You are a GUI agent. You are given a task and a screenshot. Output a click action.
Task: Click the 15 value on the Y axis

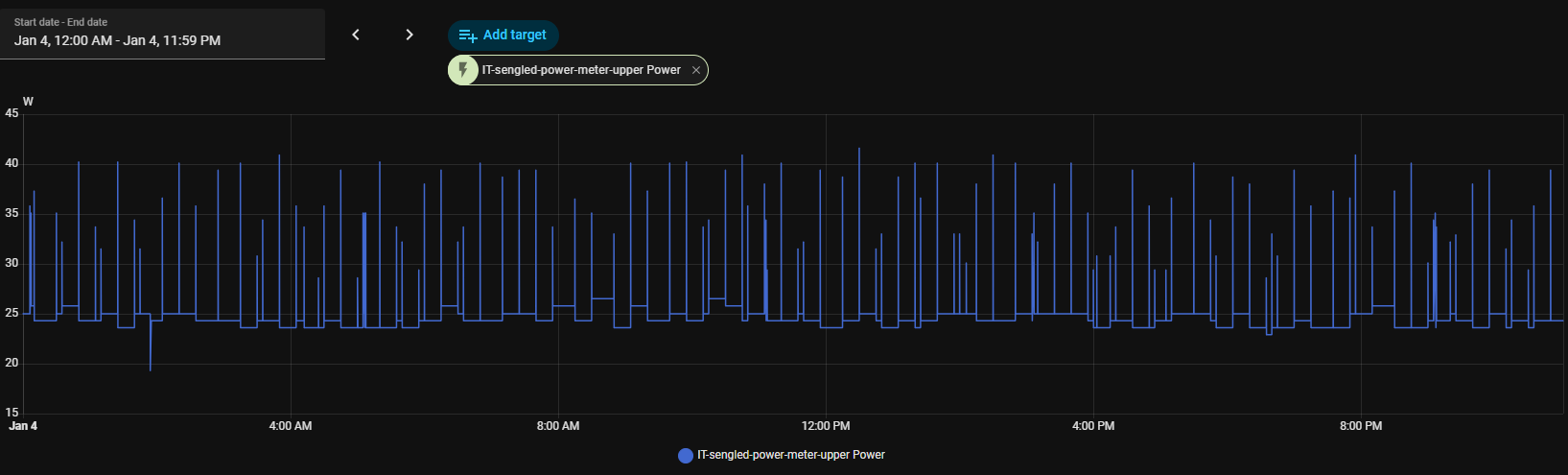[x=12, y=413]
